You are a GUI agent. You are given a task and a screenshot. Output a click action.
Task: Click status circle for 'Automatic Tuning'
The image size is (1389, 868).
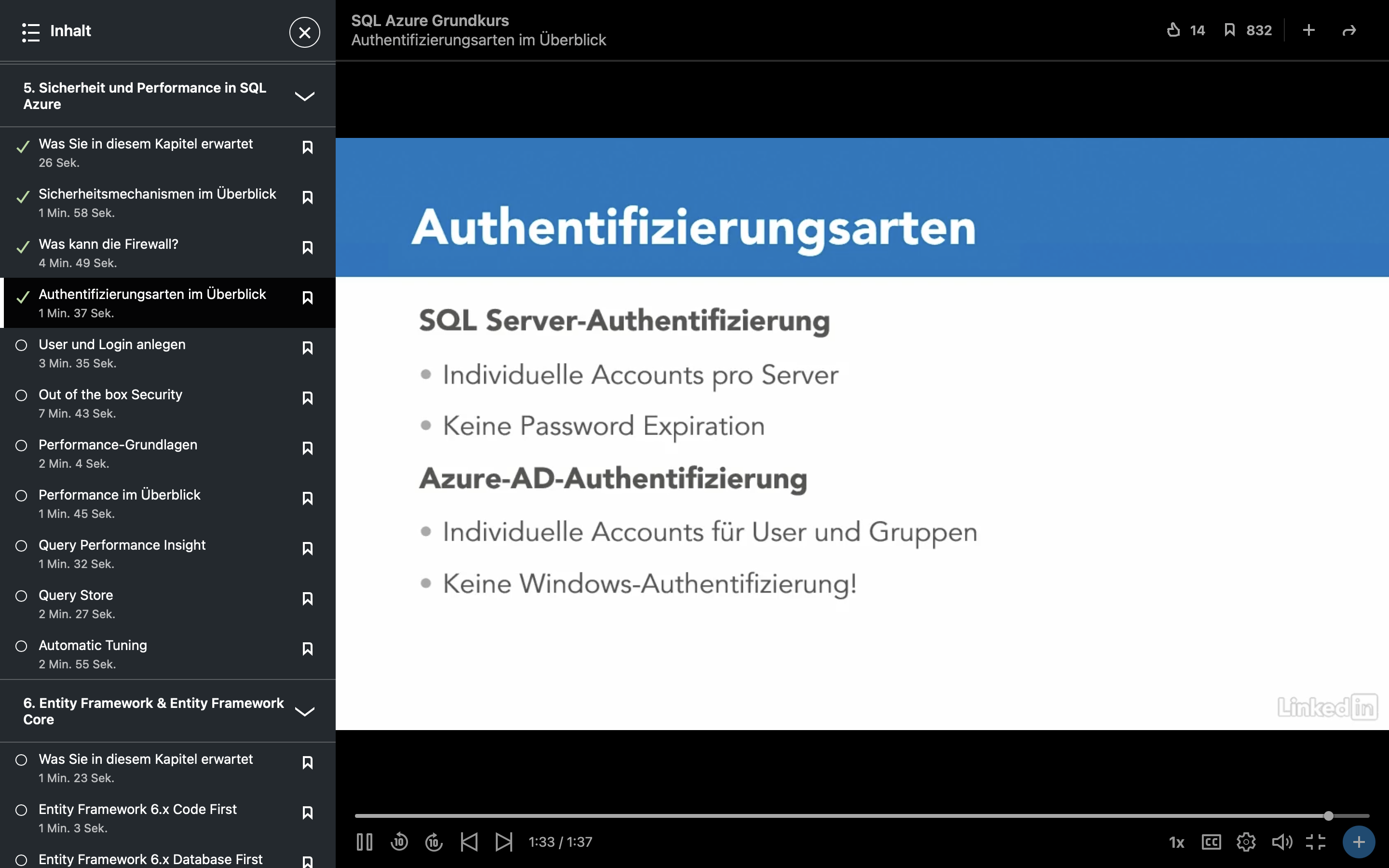tap(21, 646)
